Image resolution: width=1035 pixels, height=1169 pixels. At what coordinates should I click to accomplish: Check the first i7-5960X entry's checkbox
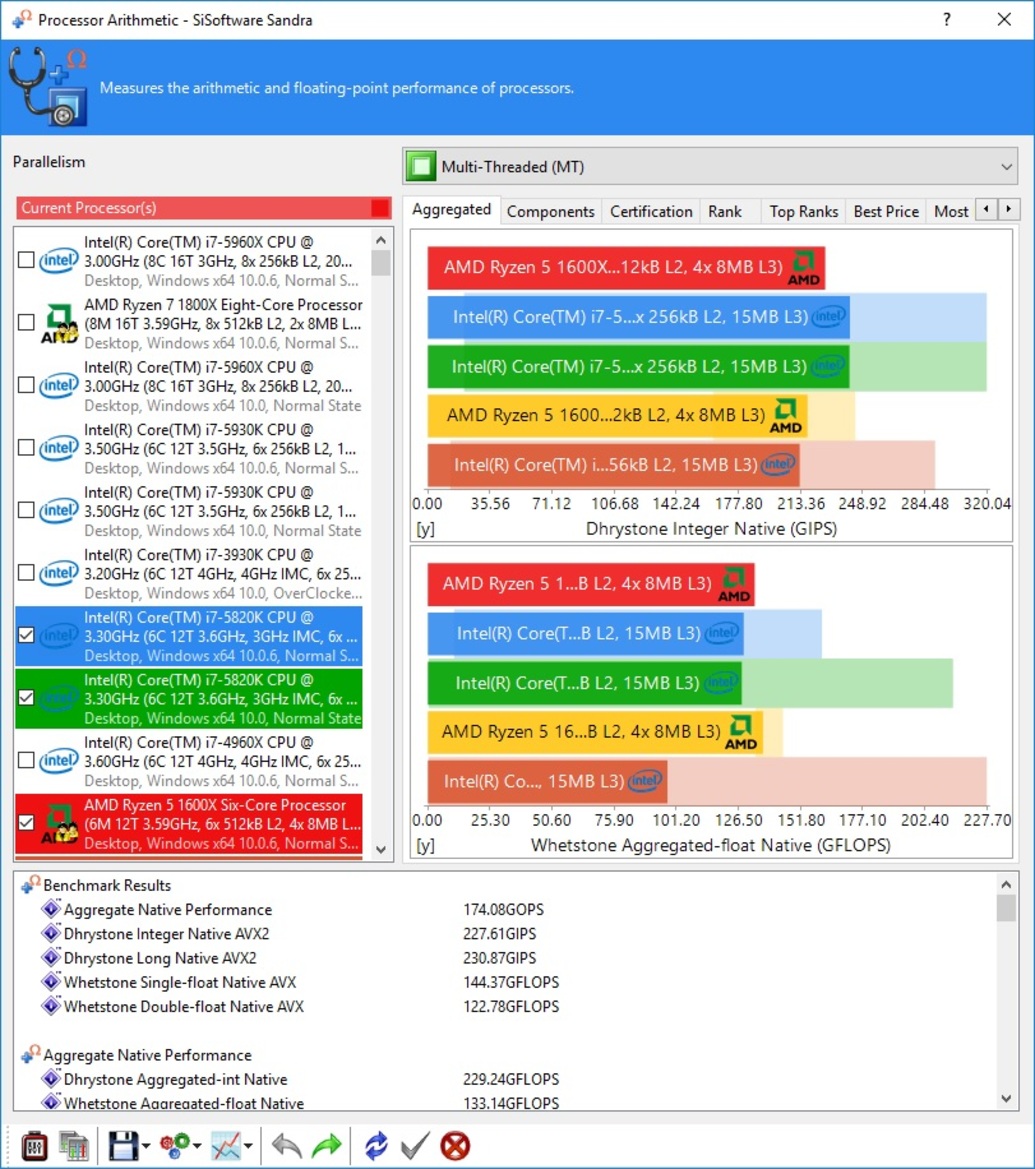click(26, 260)
